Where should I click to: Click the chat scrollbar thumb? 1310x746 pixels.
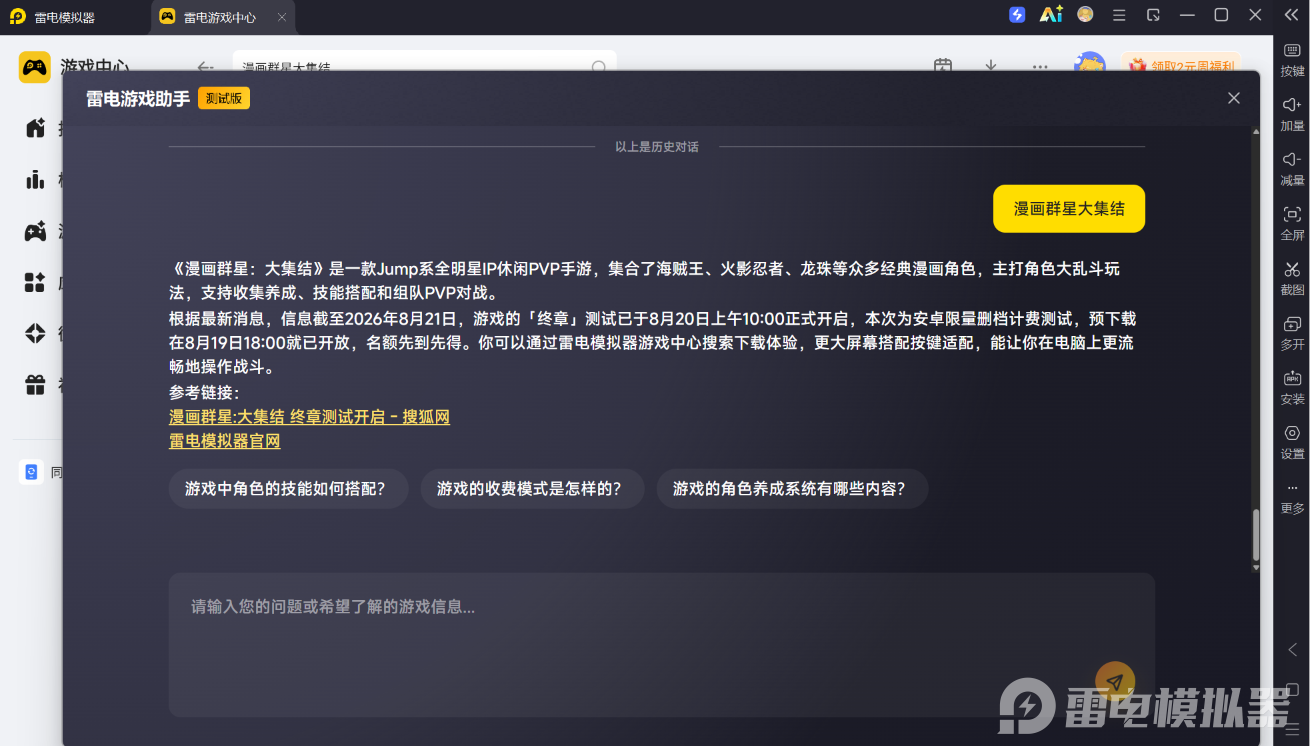[x=1256, y=535]
